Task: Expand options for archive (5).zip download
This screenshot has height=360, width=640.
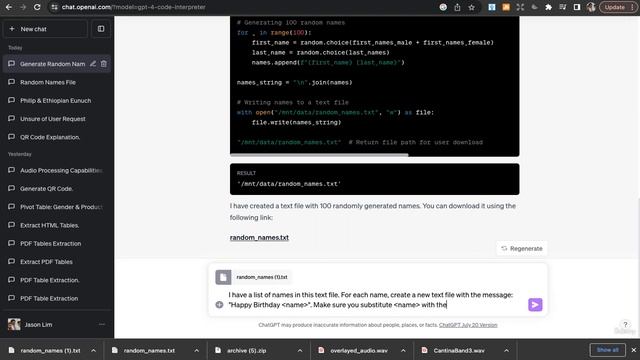Action: 300,351
